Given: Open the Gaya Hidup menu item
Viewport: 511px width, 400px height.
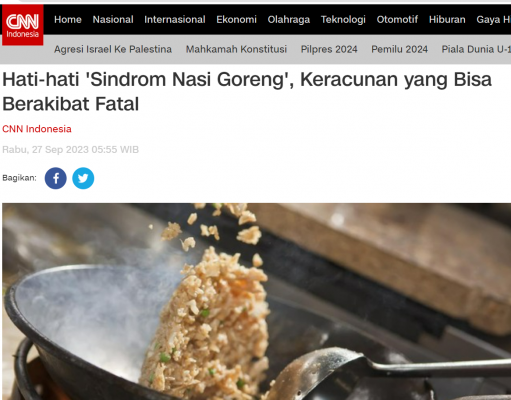Looking at the screenshot, I should pyautogui.click(x=493, y=20).
